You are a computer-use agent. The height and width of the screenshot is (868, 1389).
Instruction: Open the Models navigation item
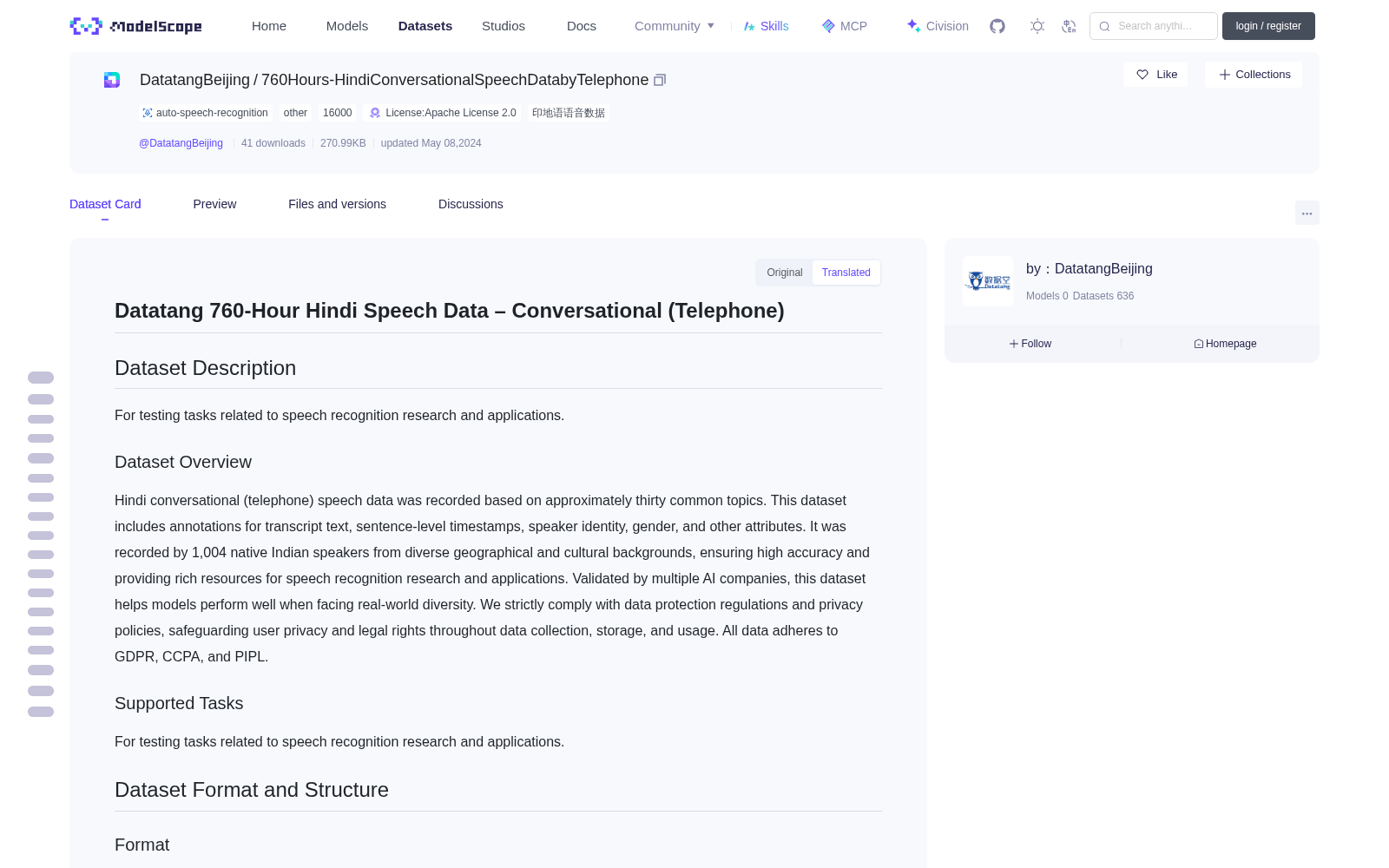(x=347, y=26)
